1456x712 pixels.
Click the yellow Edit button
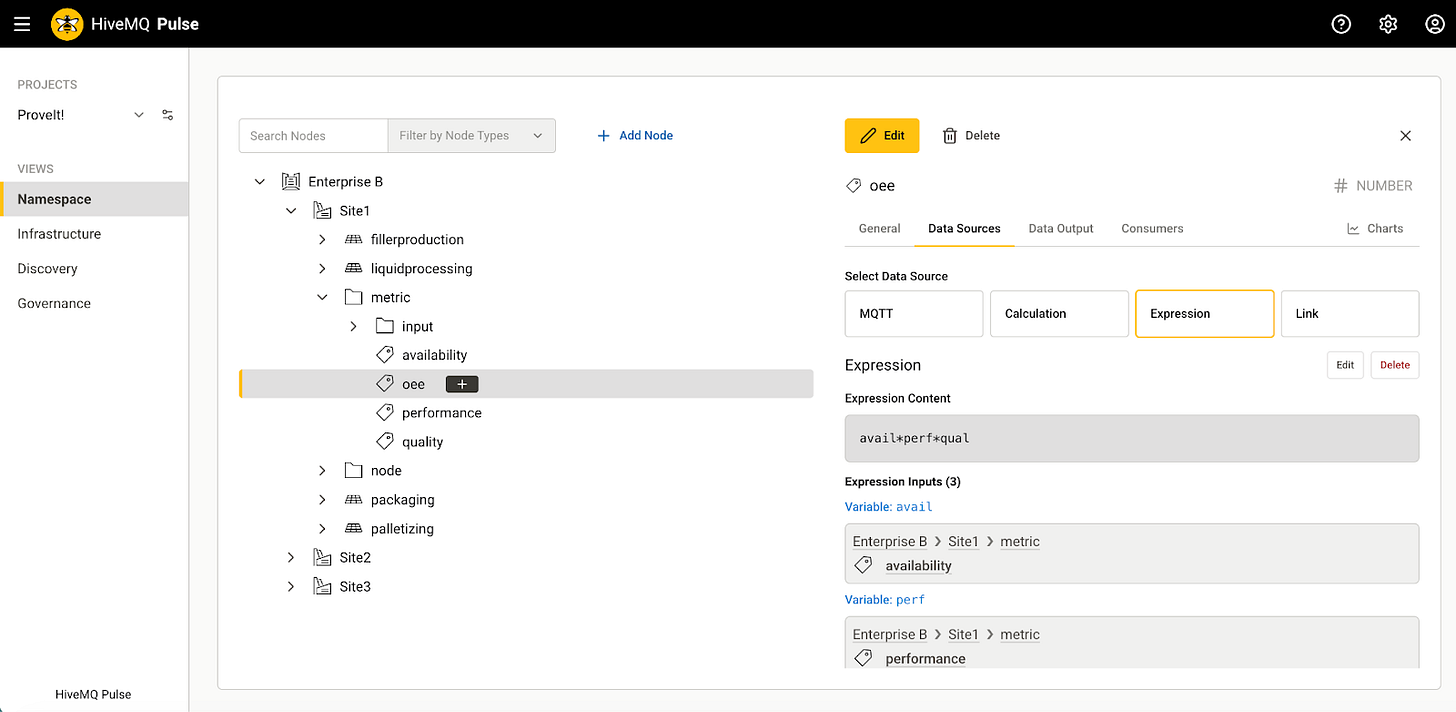882,136
